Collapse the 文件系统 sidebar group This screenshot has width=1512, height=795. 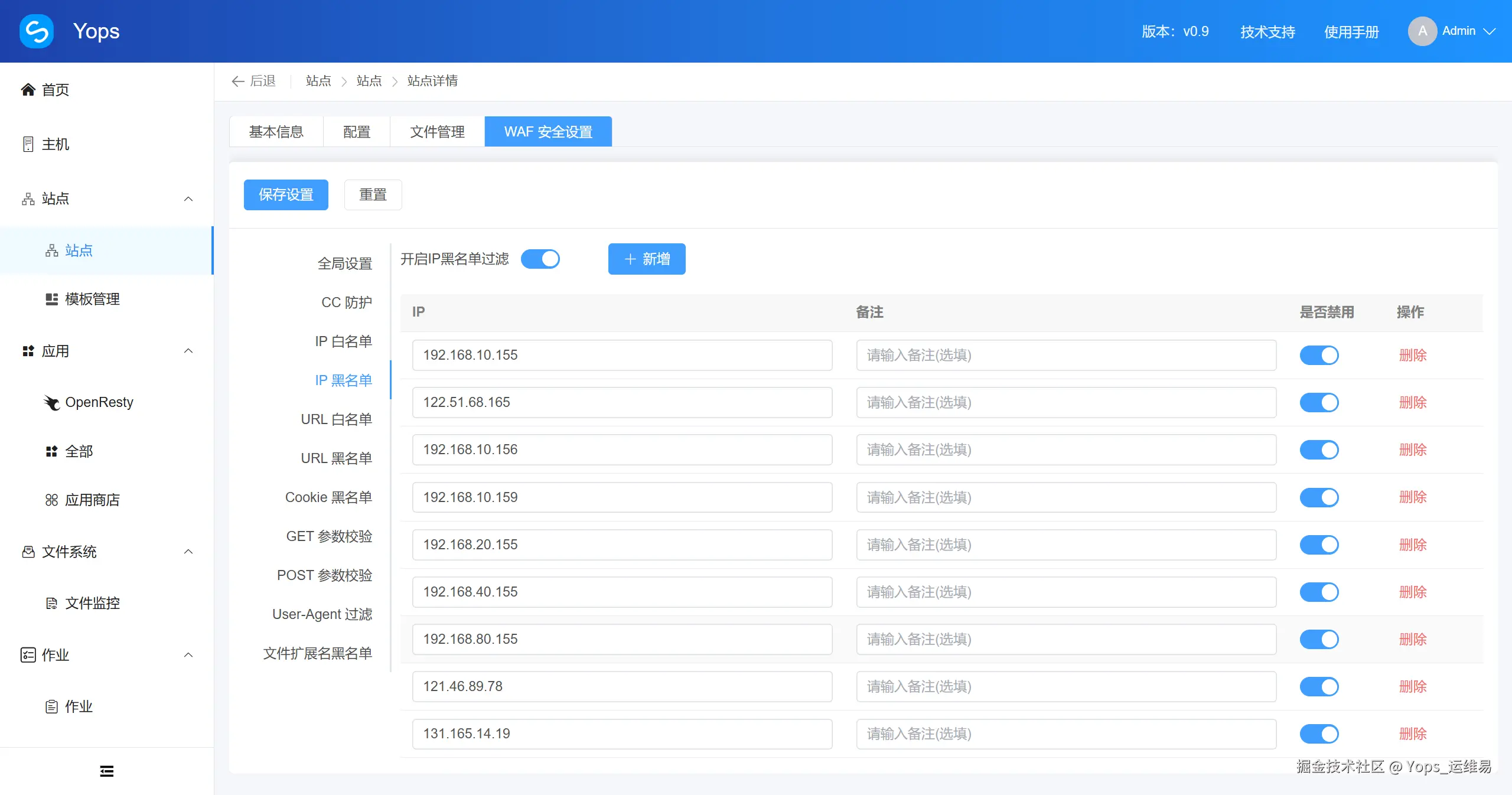188,552
